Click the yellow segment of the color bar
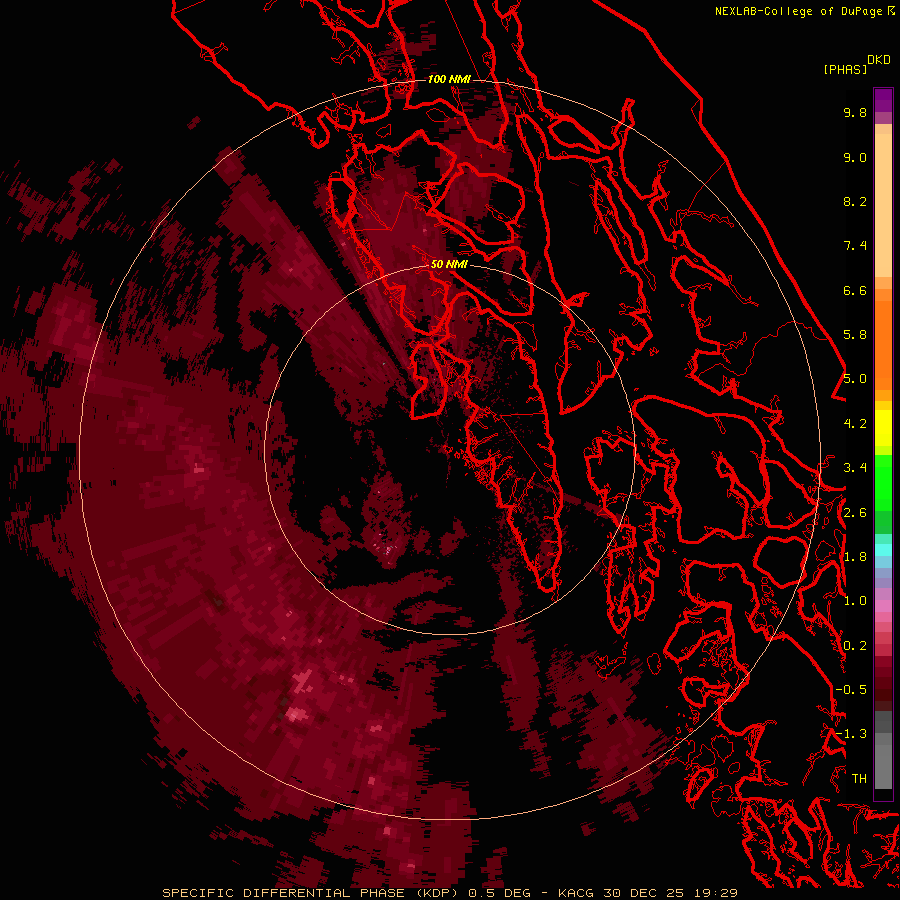This screenshot has height=900, width=900. pyautogui.click(x=883, y=428)
